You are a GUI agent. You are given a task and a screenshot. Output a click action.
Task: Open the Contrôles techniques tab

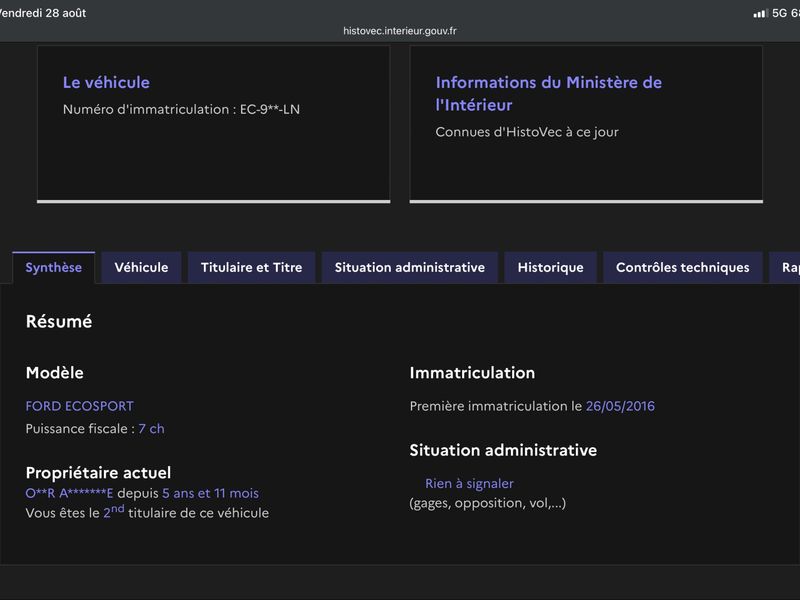tap(683, 267)
